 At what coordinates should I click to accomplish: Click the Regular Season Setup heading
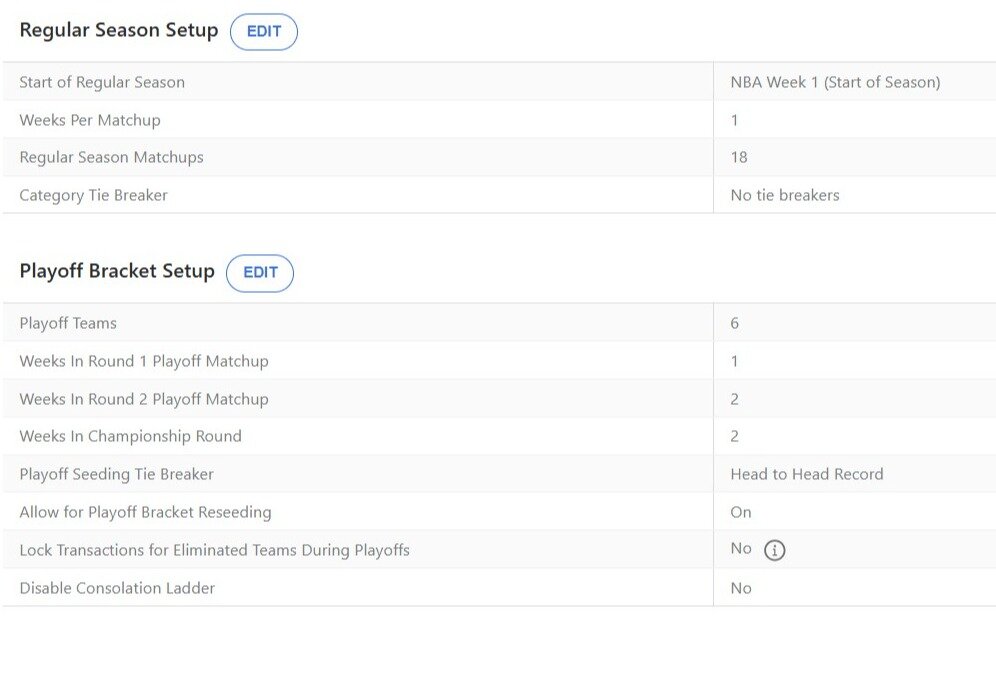coord(119,30)
